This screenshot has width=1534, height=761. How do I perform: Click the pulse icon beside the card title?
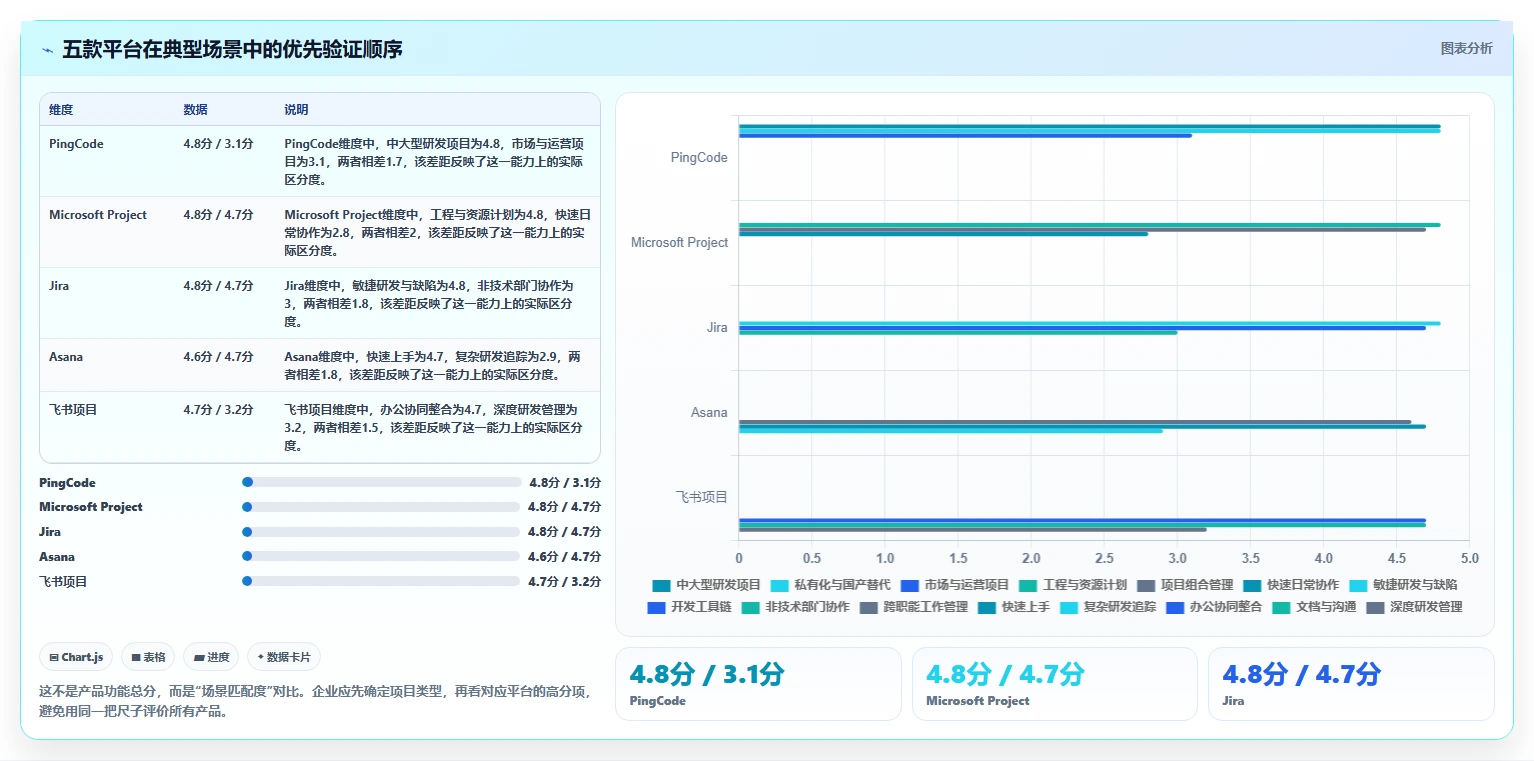(x=47, y=50)
